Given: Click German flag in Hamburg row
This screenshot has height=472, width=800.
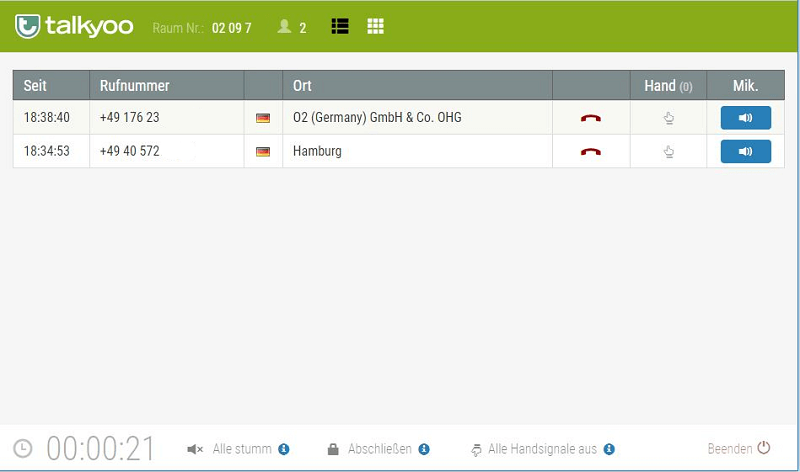Looking at the screenshot, I should click(263, 152).
